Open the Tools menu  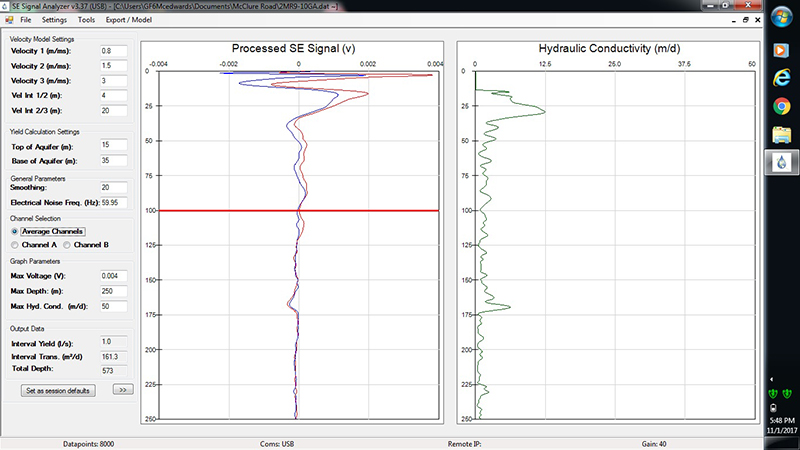click(86, 20)
